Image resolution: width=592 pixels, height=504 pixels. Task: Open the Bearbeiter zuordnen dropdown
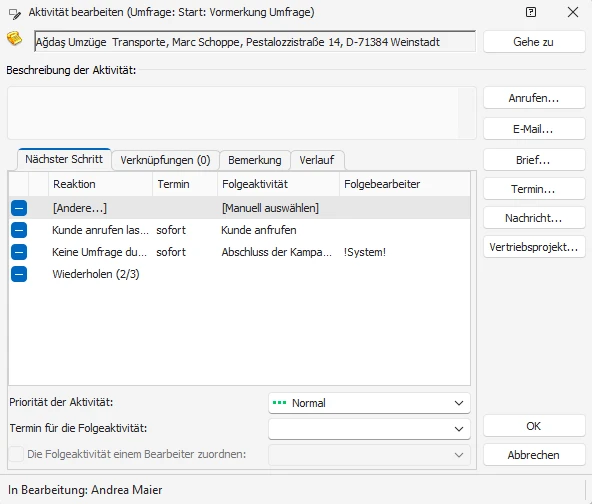pyautogui.click(x=369, y=455)
